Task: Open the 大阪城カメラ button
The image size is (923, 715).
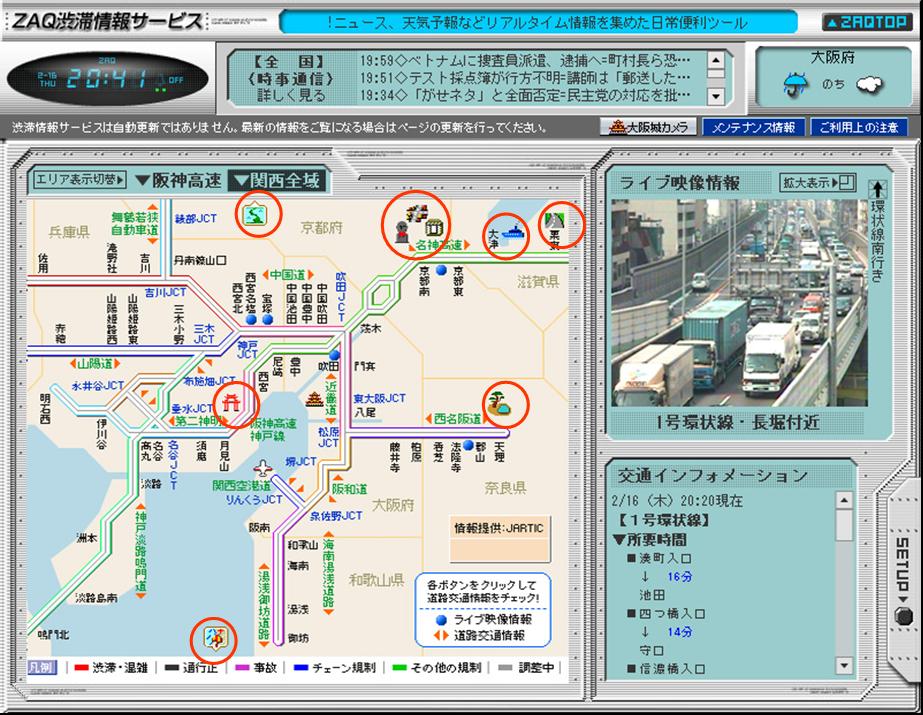Action: 649,127
